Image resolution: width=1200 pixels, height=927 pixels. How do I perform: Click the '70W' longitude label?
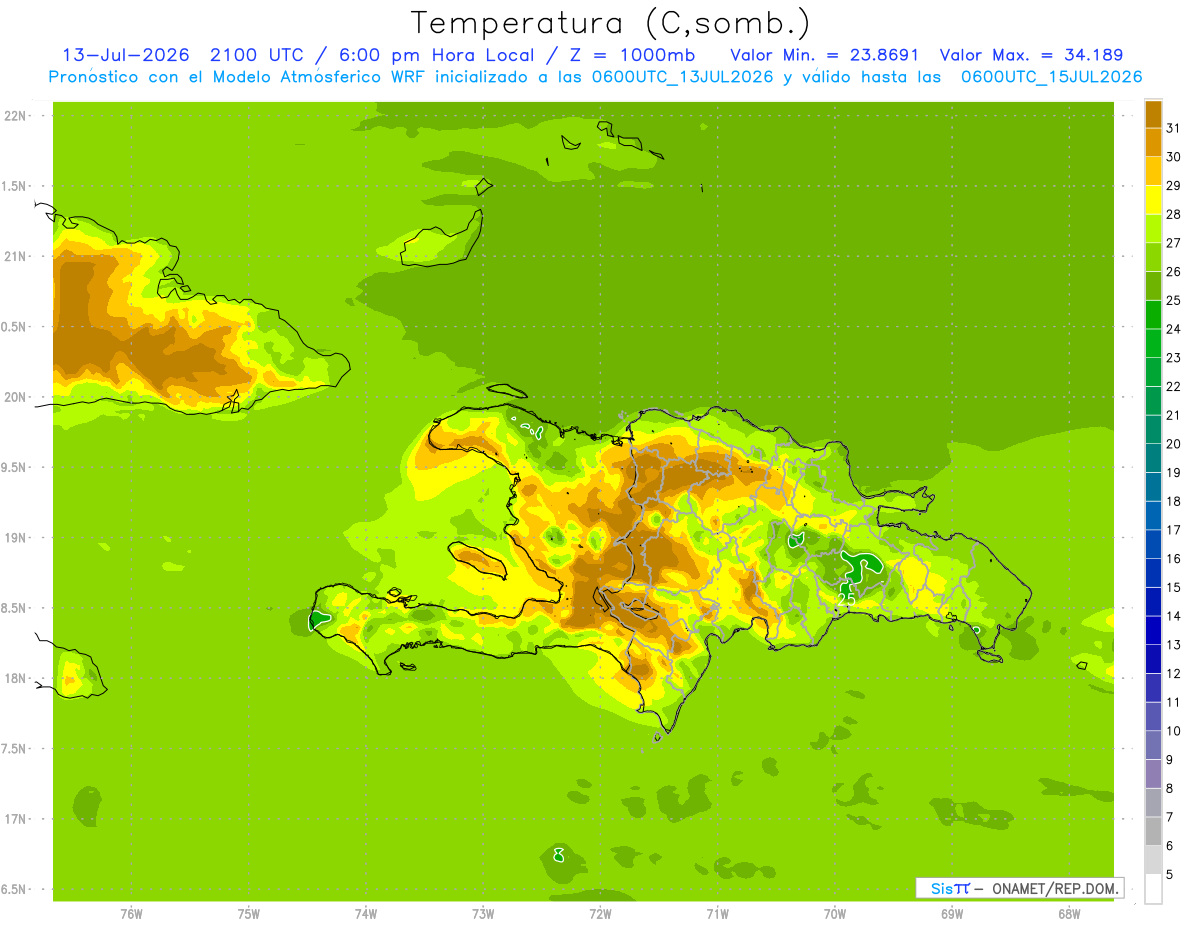click(x=835, y=913)
